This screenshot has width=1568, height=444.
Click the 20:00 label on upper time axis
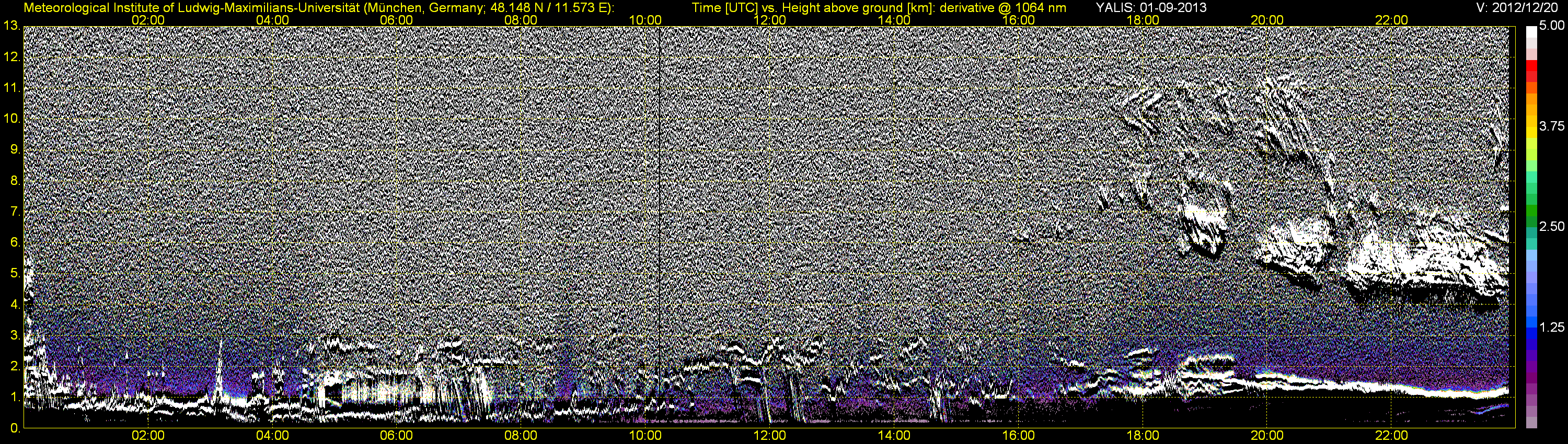1267,20
